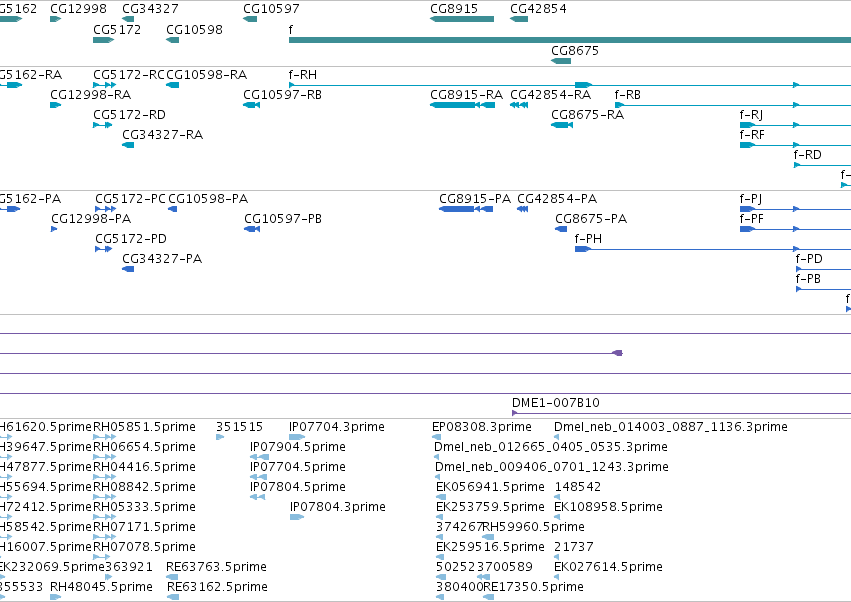Select the gene label "CG12998"
This screenshot has width=851, height=602.
click(78, 9)
